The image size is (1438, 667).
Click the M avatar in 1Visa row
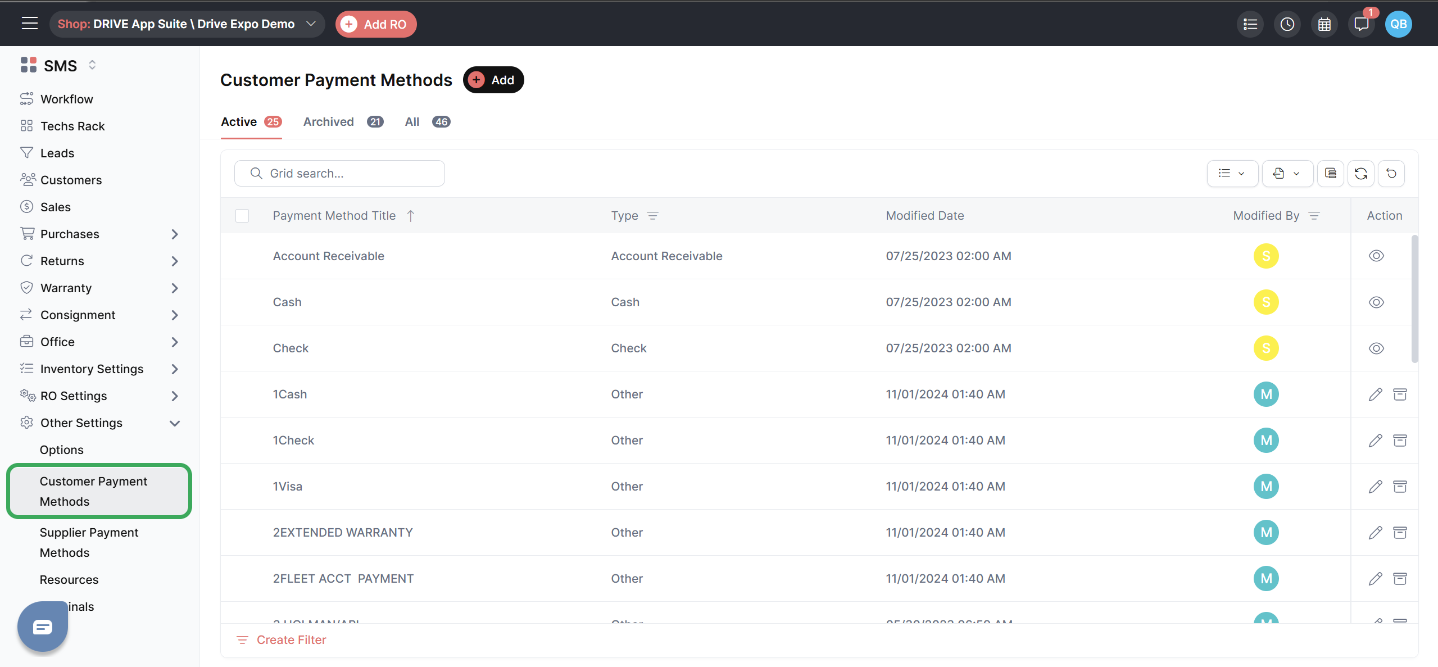pos(1266,486)
